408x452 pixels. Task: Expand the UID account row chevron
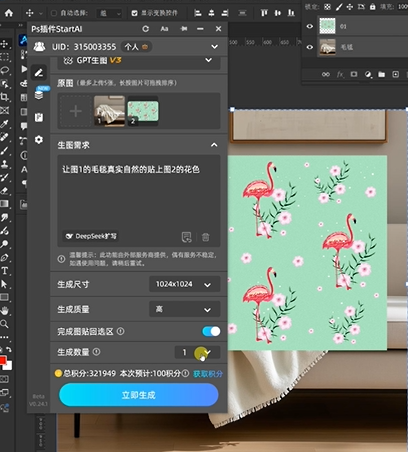[x=214, y=47]
